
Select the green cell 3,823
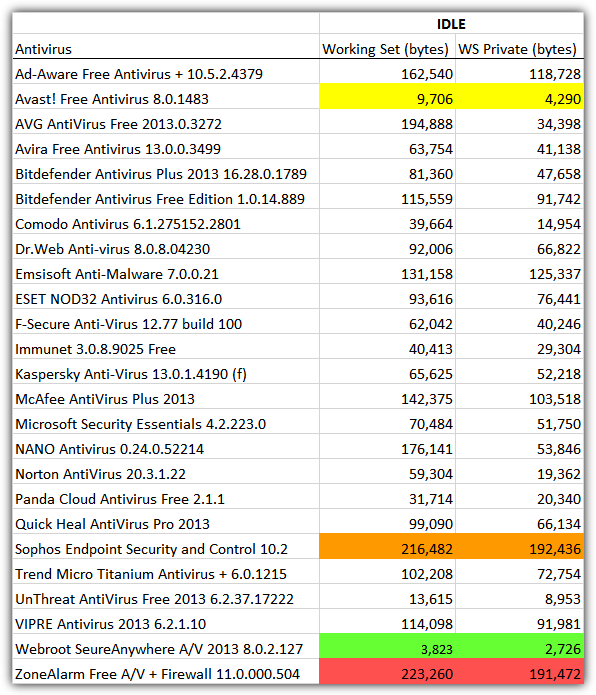tap(387, 646)
